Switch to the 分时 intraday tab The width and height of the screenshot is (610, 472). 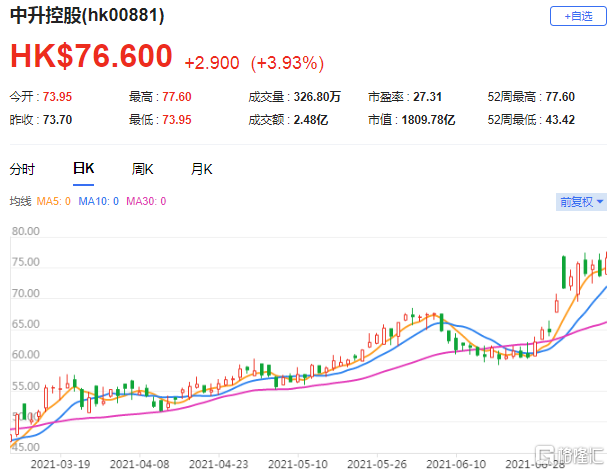[x=22, y=169]
